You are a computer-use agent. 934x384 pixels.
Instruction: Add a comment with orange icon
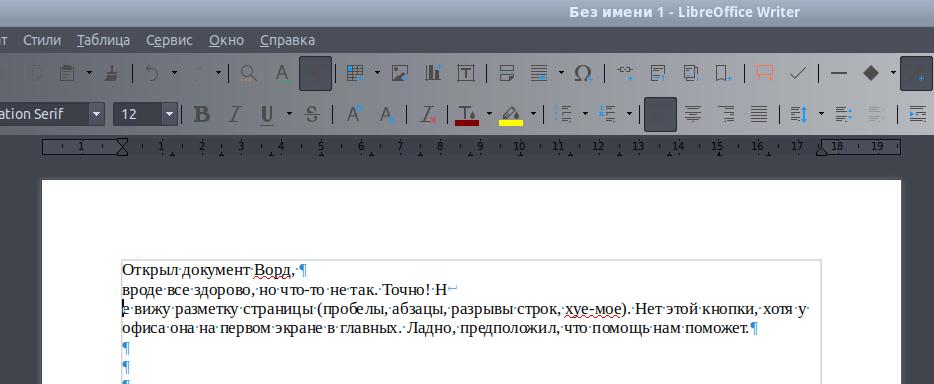[764, 73]
